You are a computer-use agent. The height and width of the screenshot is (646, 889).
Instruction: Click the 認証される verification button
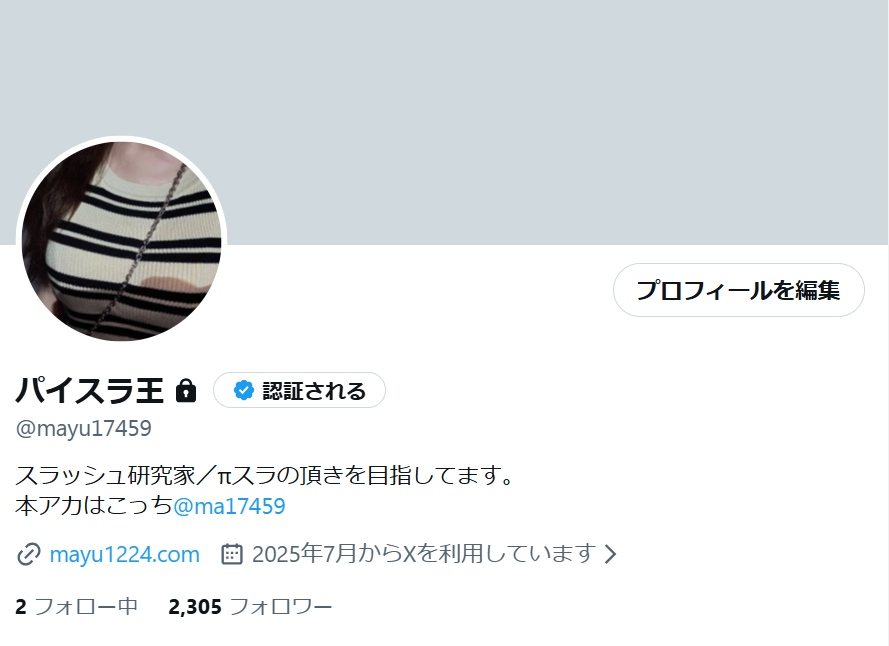(299, 390)
